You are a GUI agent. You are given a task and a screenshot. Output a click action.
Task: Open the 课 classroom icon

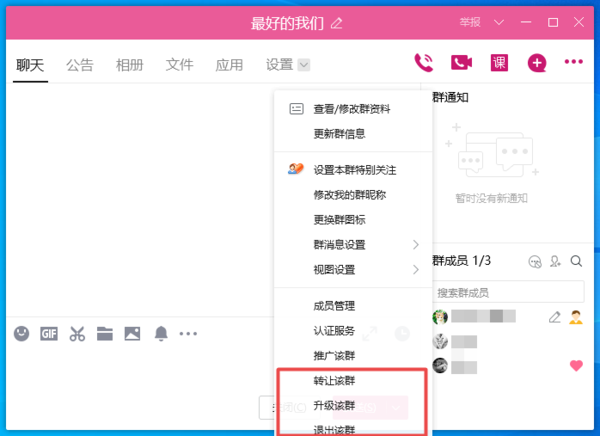499,62
